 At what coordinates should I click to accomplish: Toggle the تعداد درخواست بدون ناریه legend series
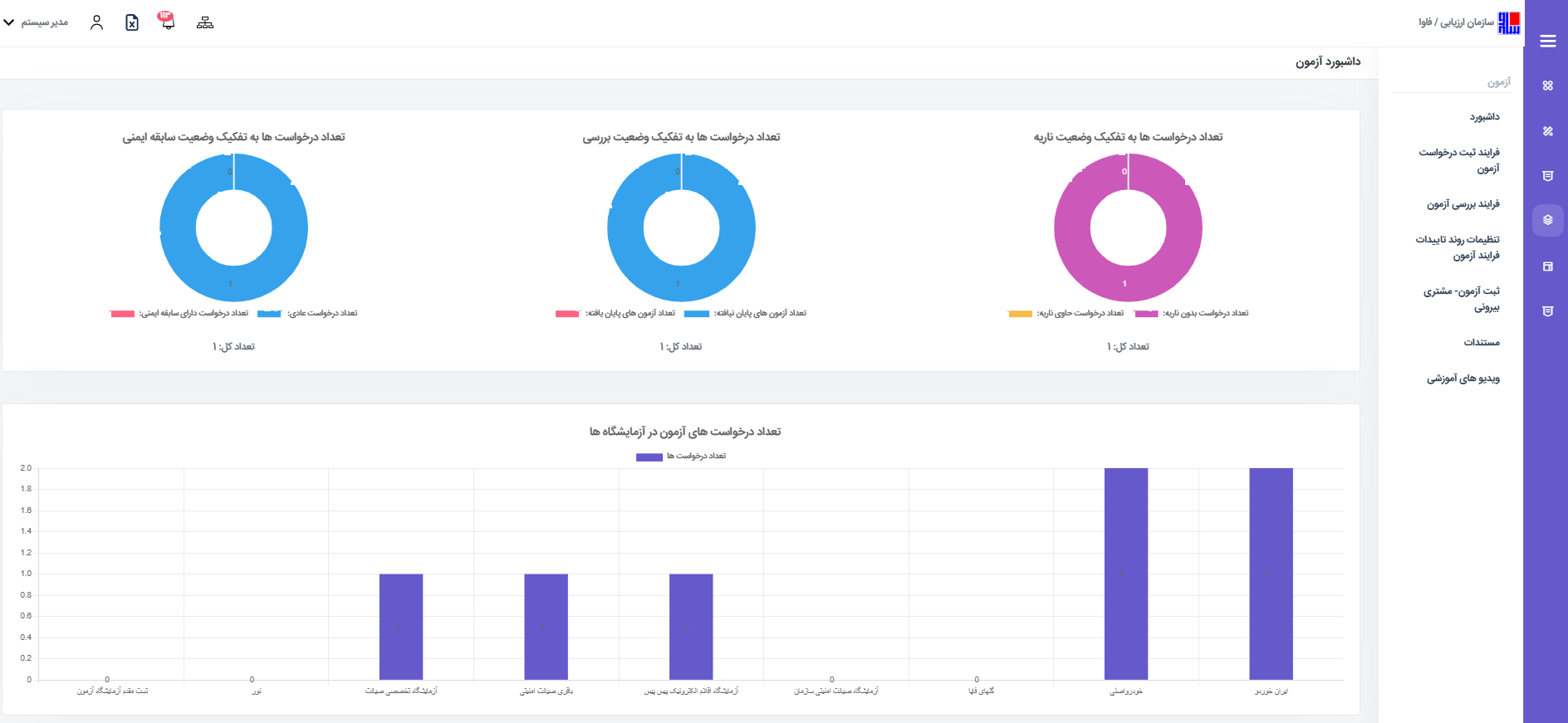[x=1192, y=314]
